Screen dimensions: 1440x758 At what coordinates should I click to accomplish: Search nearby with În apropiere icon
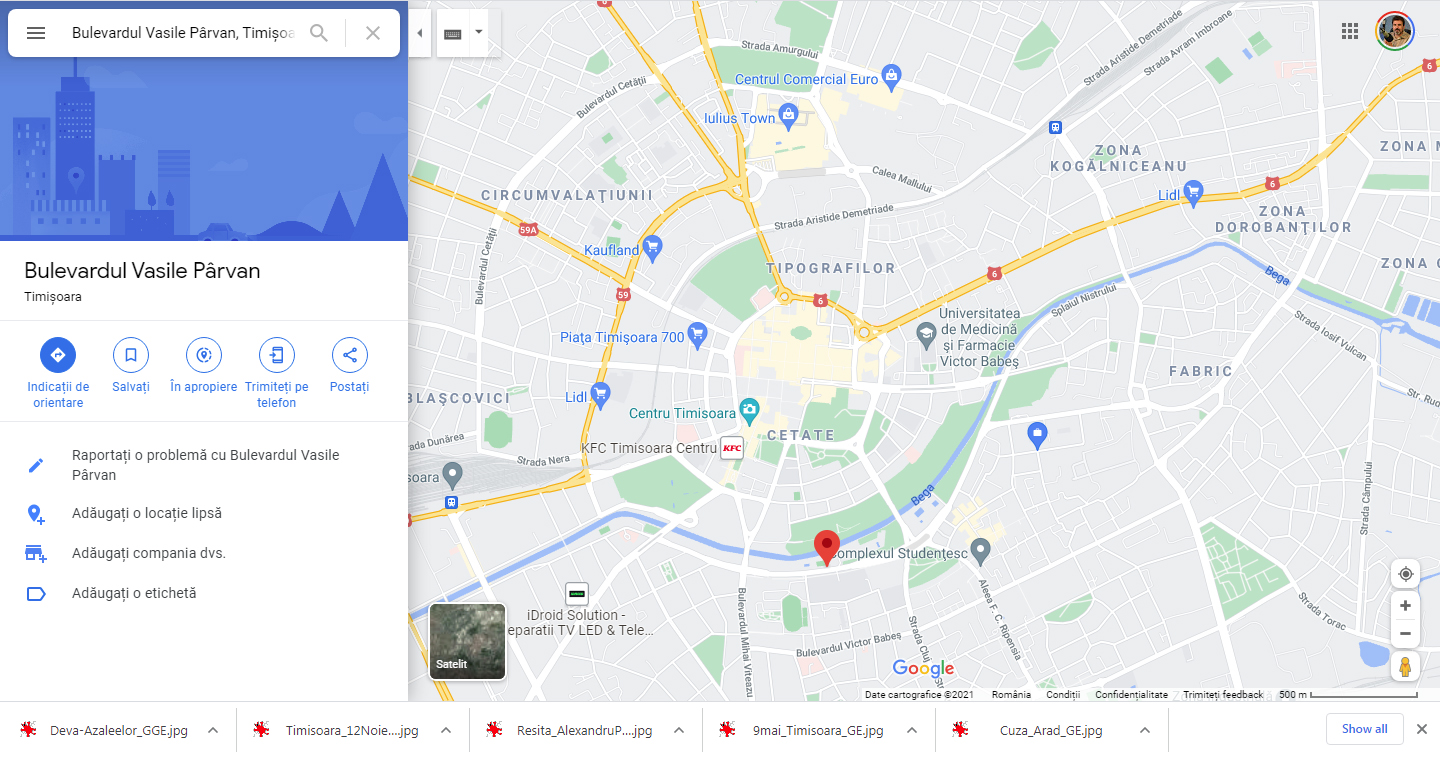point(204,355)
